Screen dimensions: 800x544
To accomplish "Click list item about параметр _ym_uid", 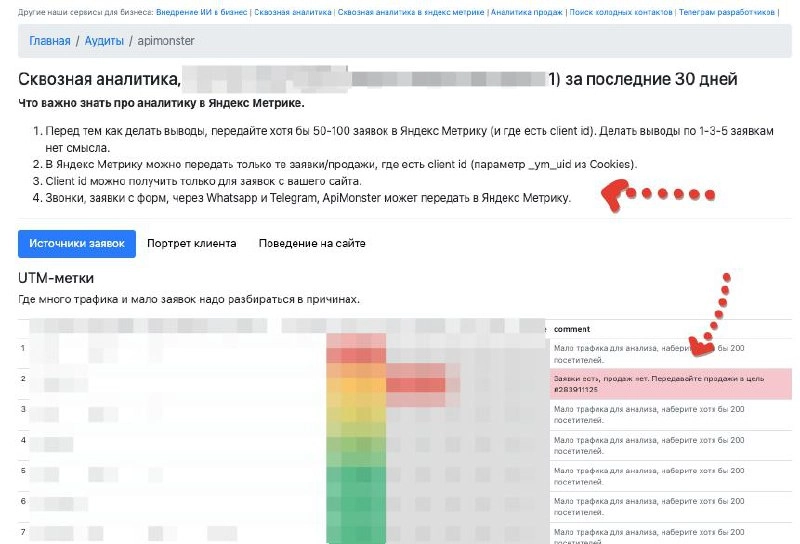I will (341, 164).
